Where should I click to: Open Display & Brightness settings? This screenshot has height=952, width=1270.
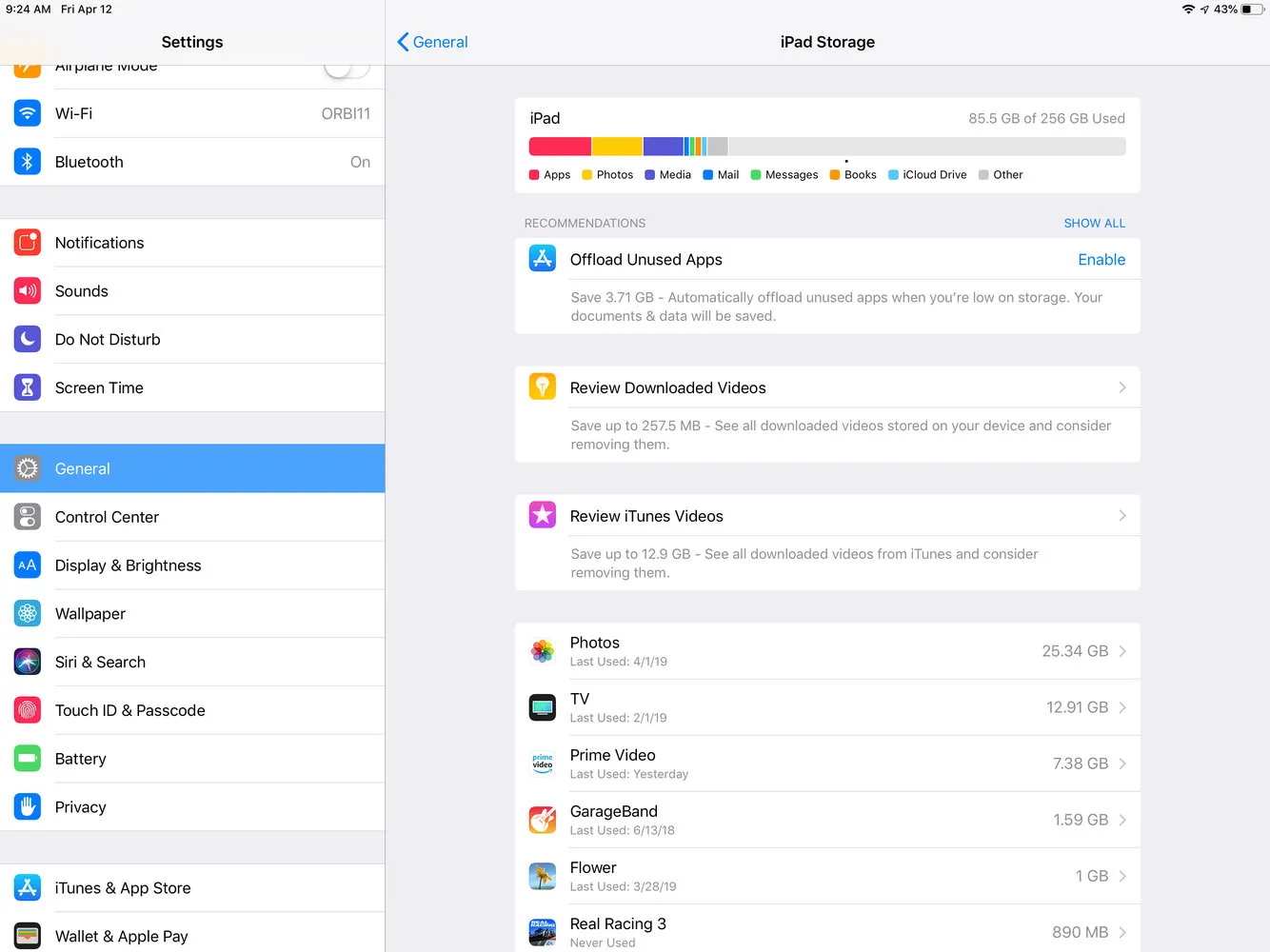tap(128, 565)
